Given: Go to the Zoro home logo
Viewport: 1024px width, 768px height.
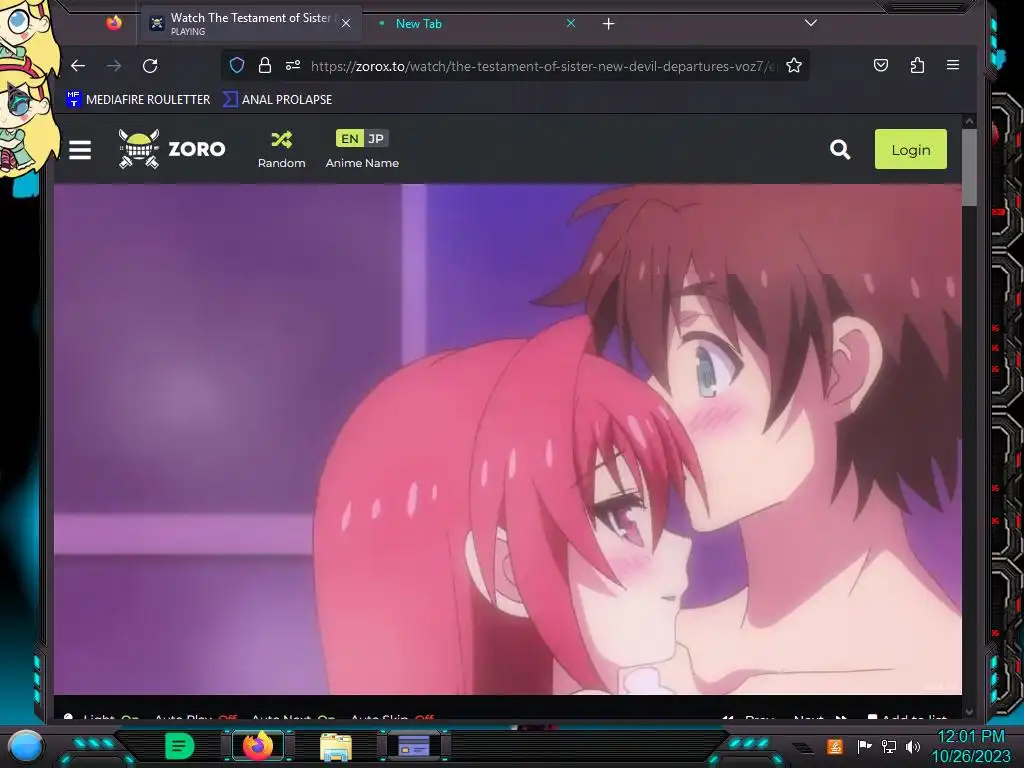Looking at the screenshot, I should [172, 149].
